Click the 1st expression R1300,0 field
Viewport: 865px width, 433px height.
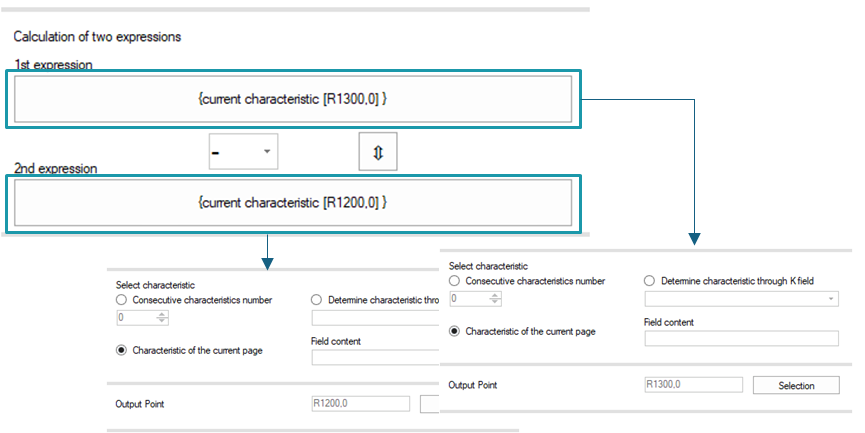[293, 99]
